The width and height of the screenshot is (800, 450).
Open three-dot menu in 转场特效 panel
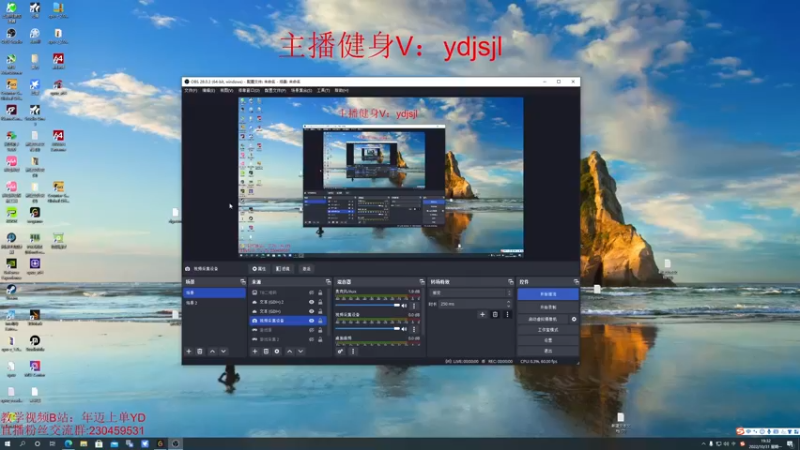(507, 314)
